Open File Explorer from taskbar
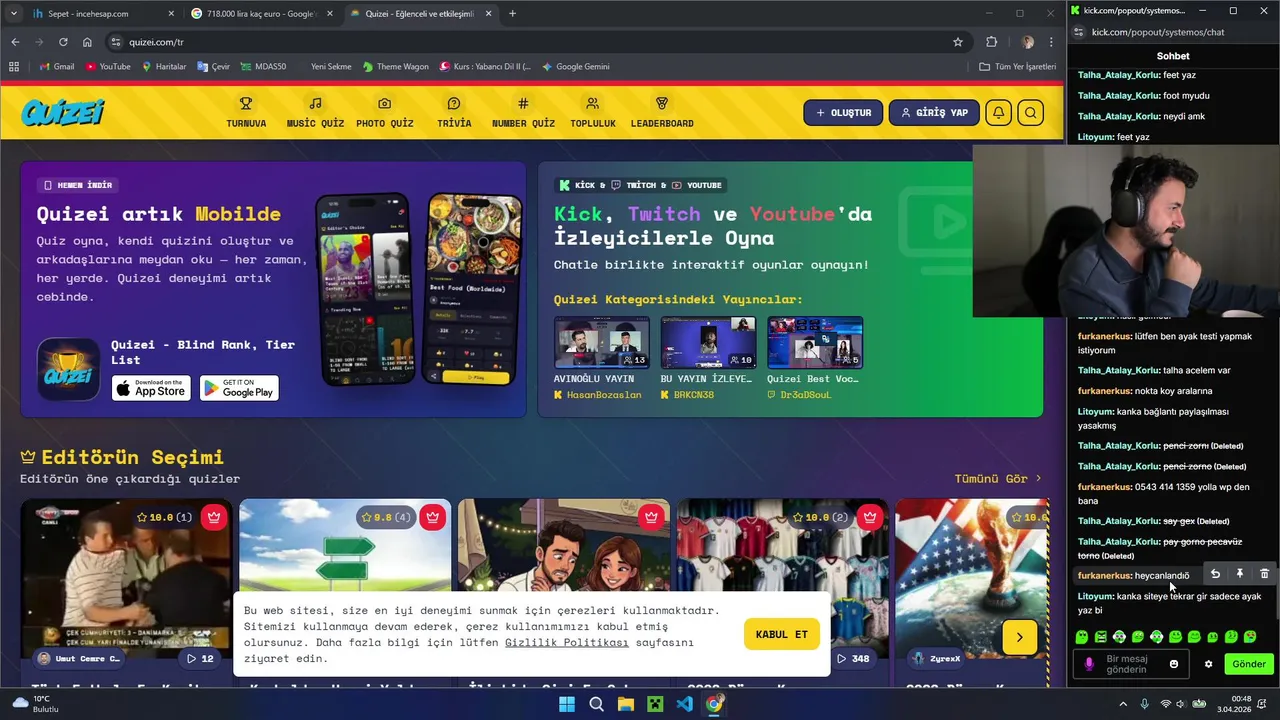The image size is (1280, 720). pyautogui.click(x=625, y=704)
